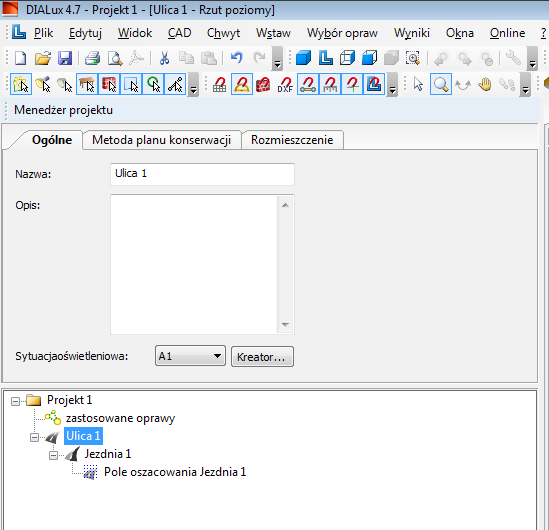Expand pointer tools toolbar overflow

tap(525, 85)
